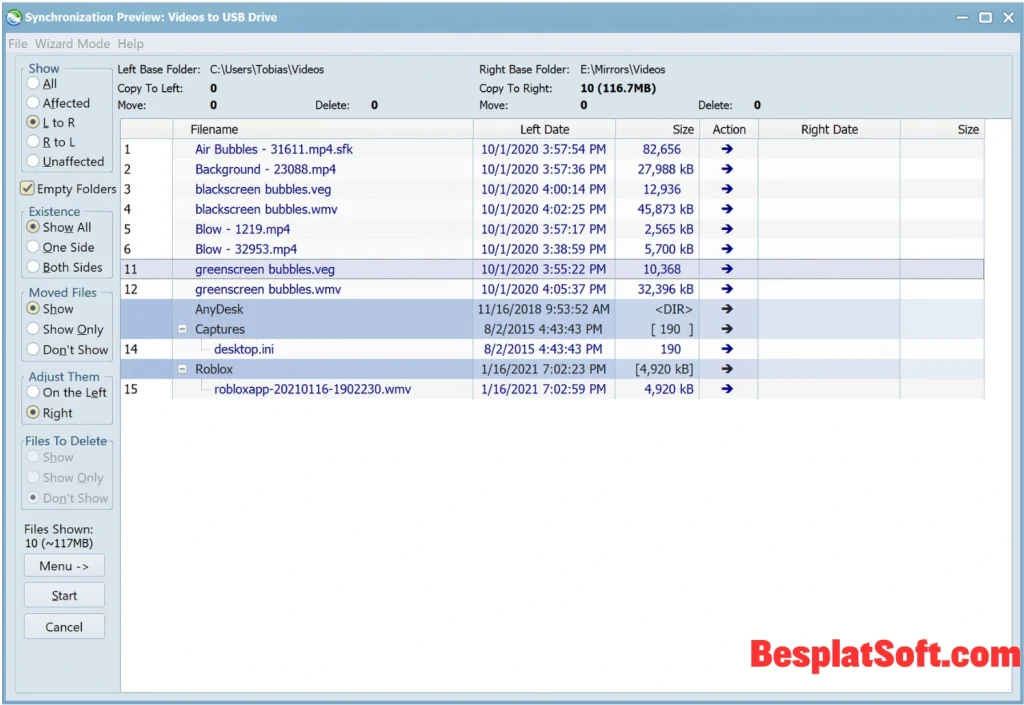The height and width of the screenshot is (705, 1024).
Task: Sort by the Left Date column header
Action: pos(544,129)
